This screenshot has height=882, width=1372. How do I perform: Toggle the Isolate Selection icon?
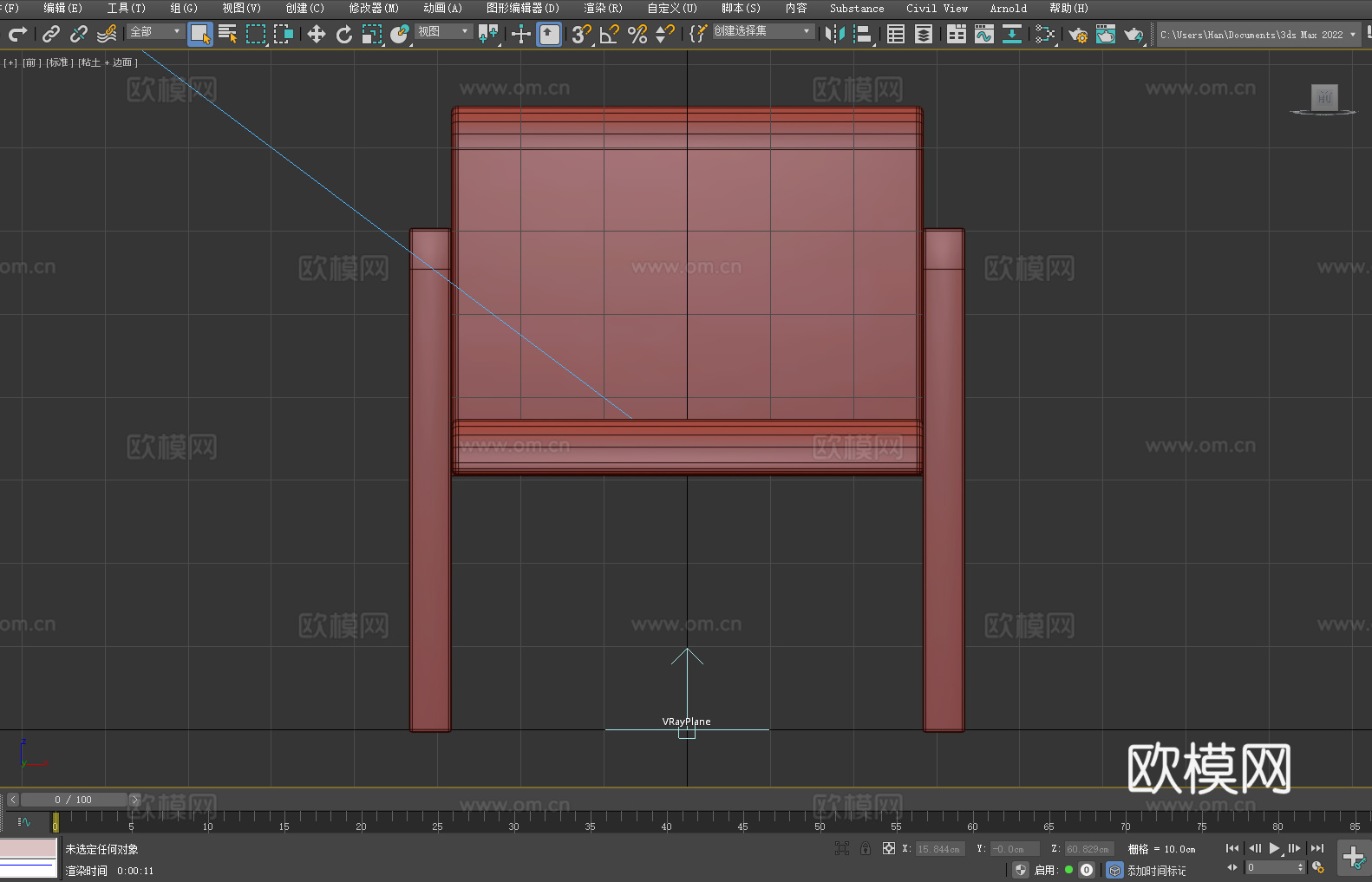point(841,848)
